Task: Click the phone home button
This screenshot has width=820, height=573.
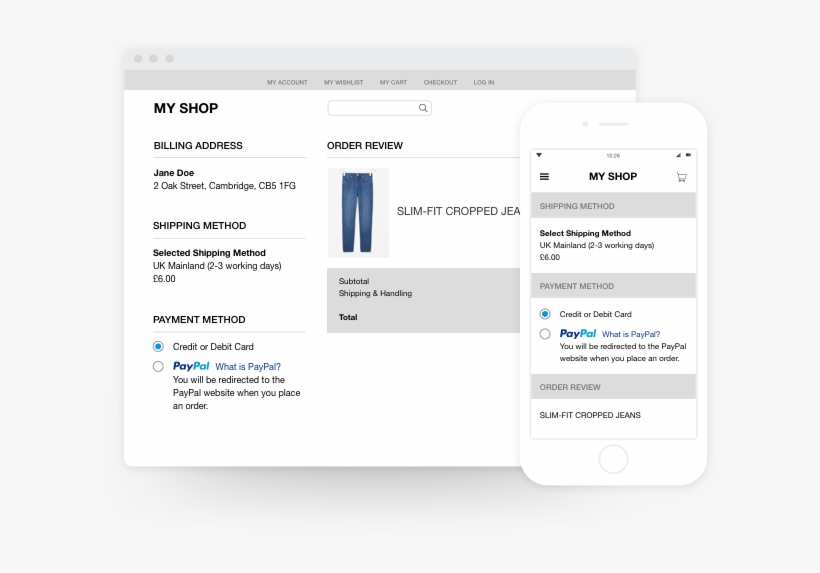Action: click(613, 460)
